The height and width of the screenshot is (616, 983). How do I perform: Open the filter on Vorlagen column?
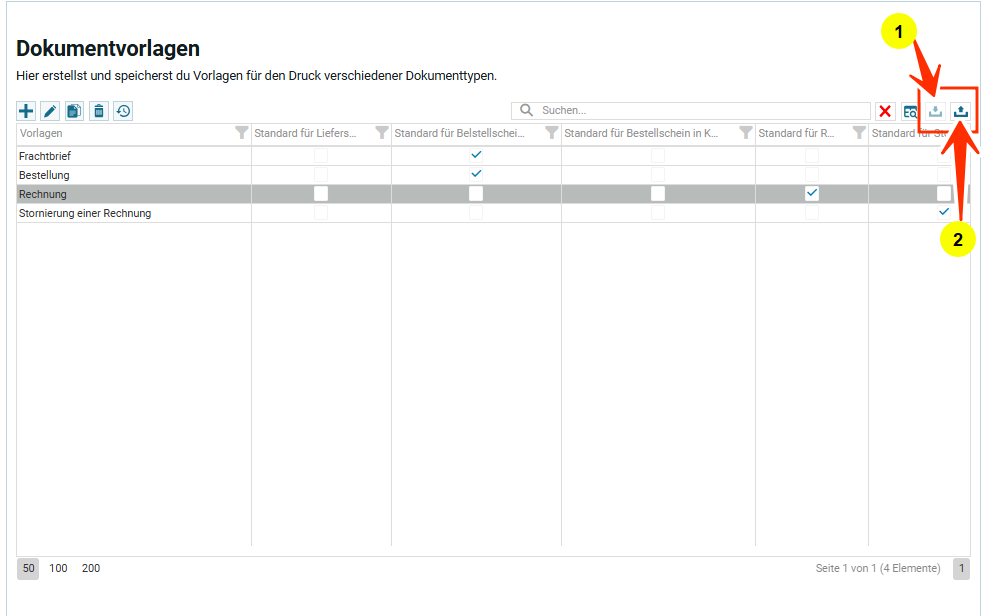(241, 133)
